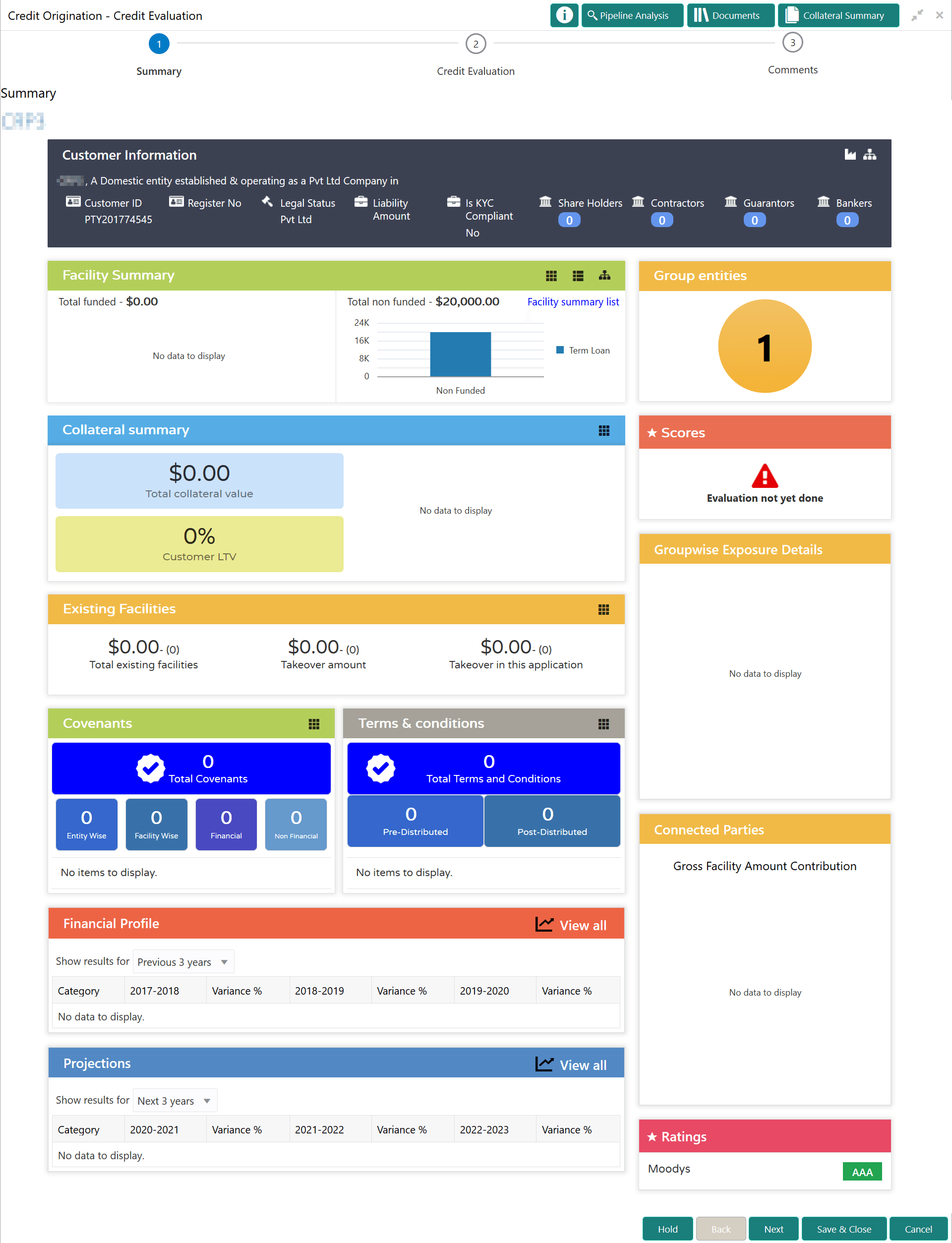Viewport: 952px width, 1243px height.
Task: Switch Facility Summary to grid view
Action: [551, 276]
